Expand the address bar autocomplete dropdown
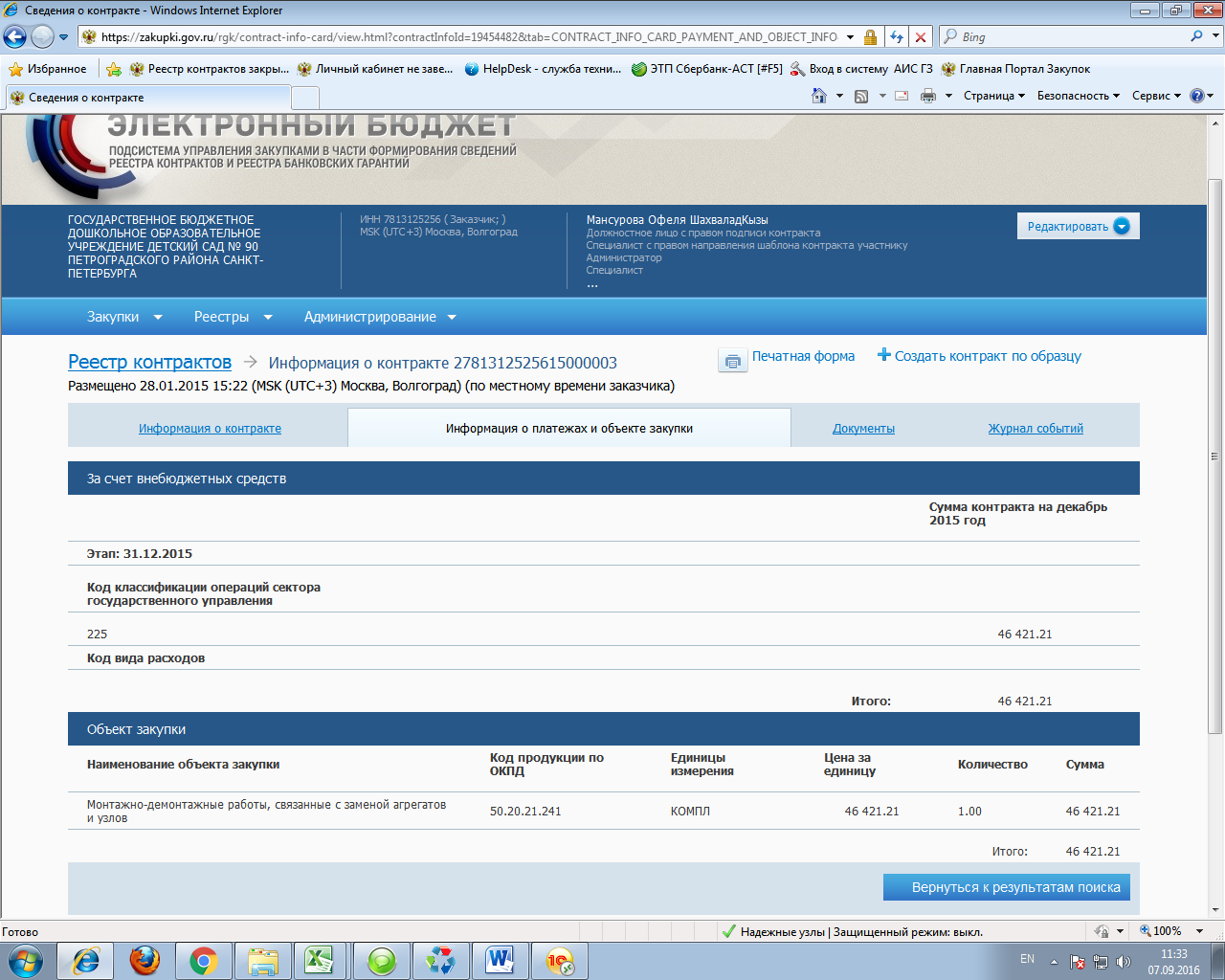 (x=850, y=37)
